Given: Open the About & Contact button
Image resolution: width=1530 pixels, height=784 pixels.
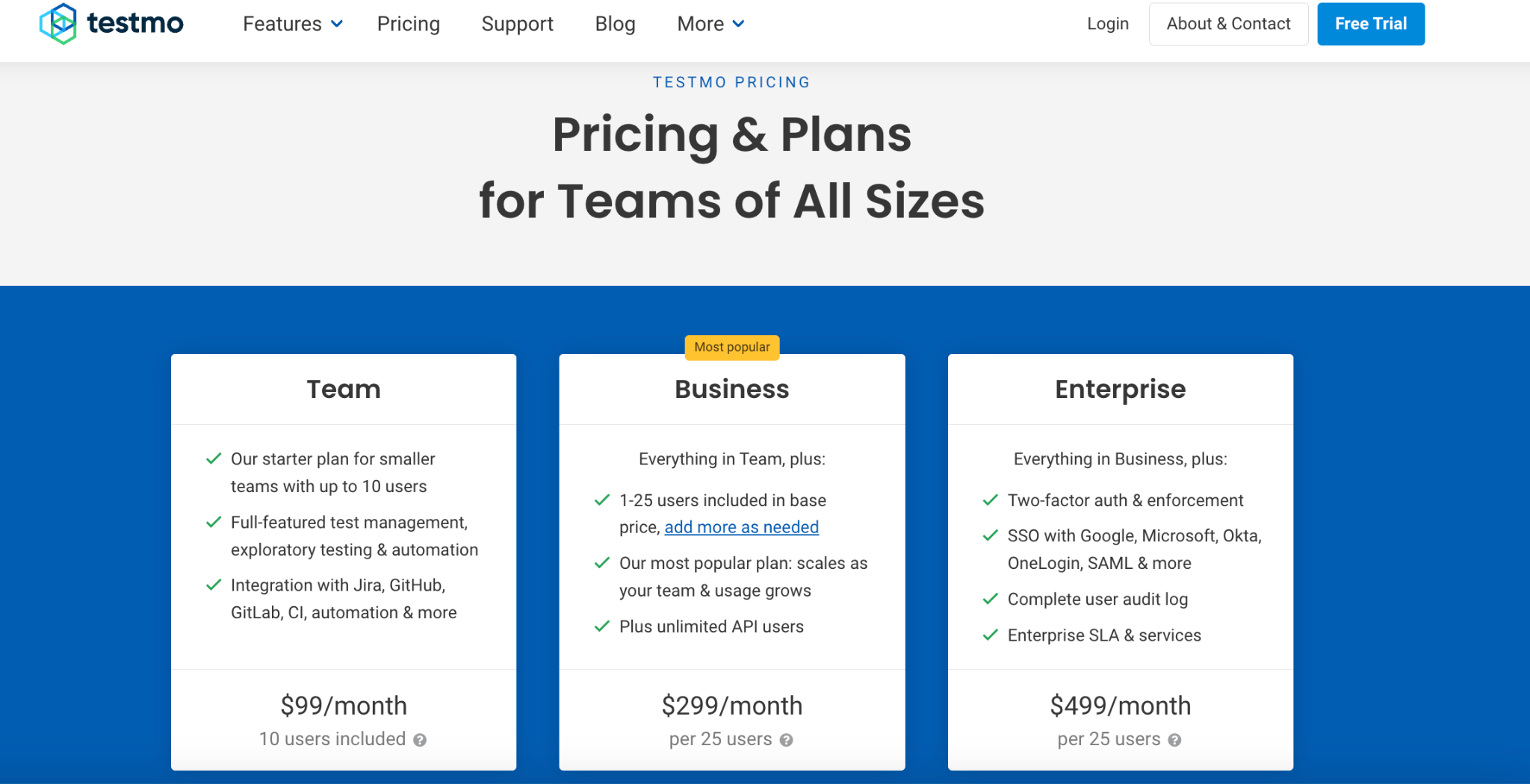Looking at the screenshot, I should pos(1228,24).
